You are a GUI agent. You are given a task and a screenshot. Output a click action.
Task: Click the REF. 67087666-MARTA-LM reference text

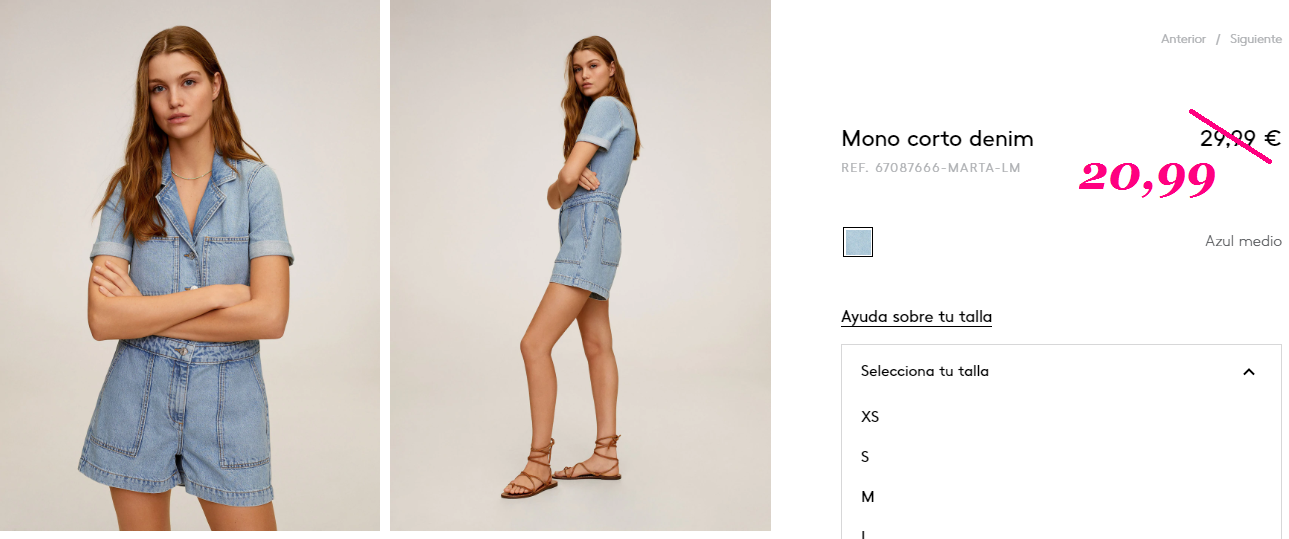pyautogui.click(x=931, y=168)
